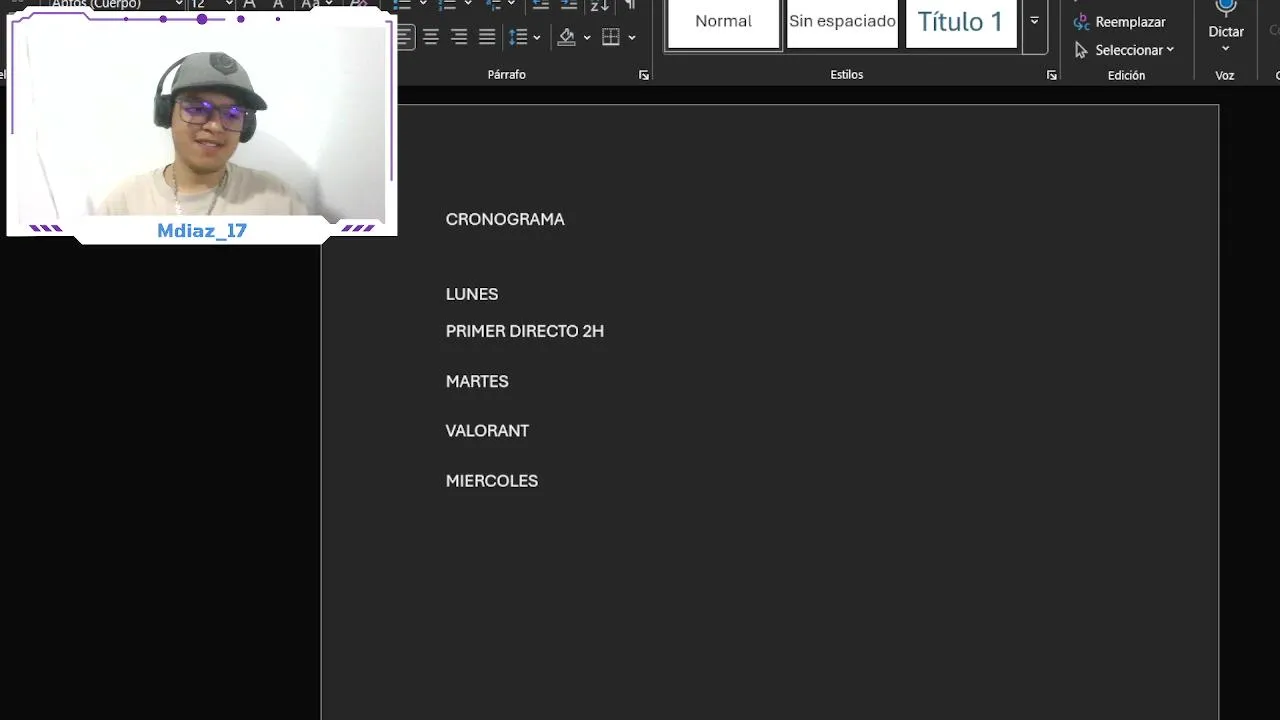The image size is (1280, 720).
Task: Open Estilos pane launcher
Action: coord(1052,75)
